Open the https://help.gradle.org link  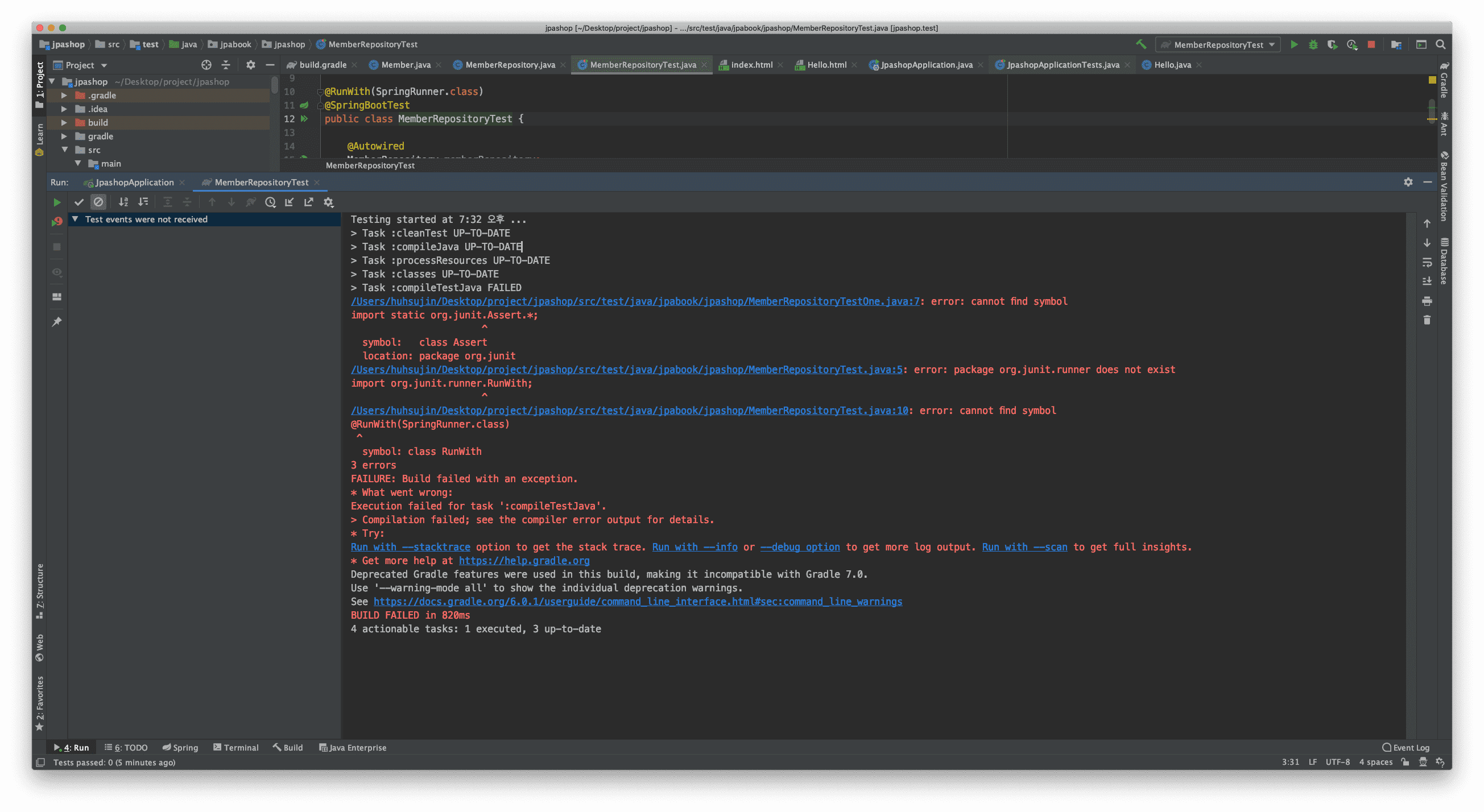[x=524, y=561]
